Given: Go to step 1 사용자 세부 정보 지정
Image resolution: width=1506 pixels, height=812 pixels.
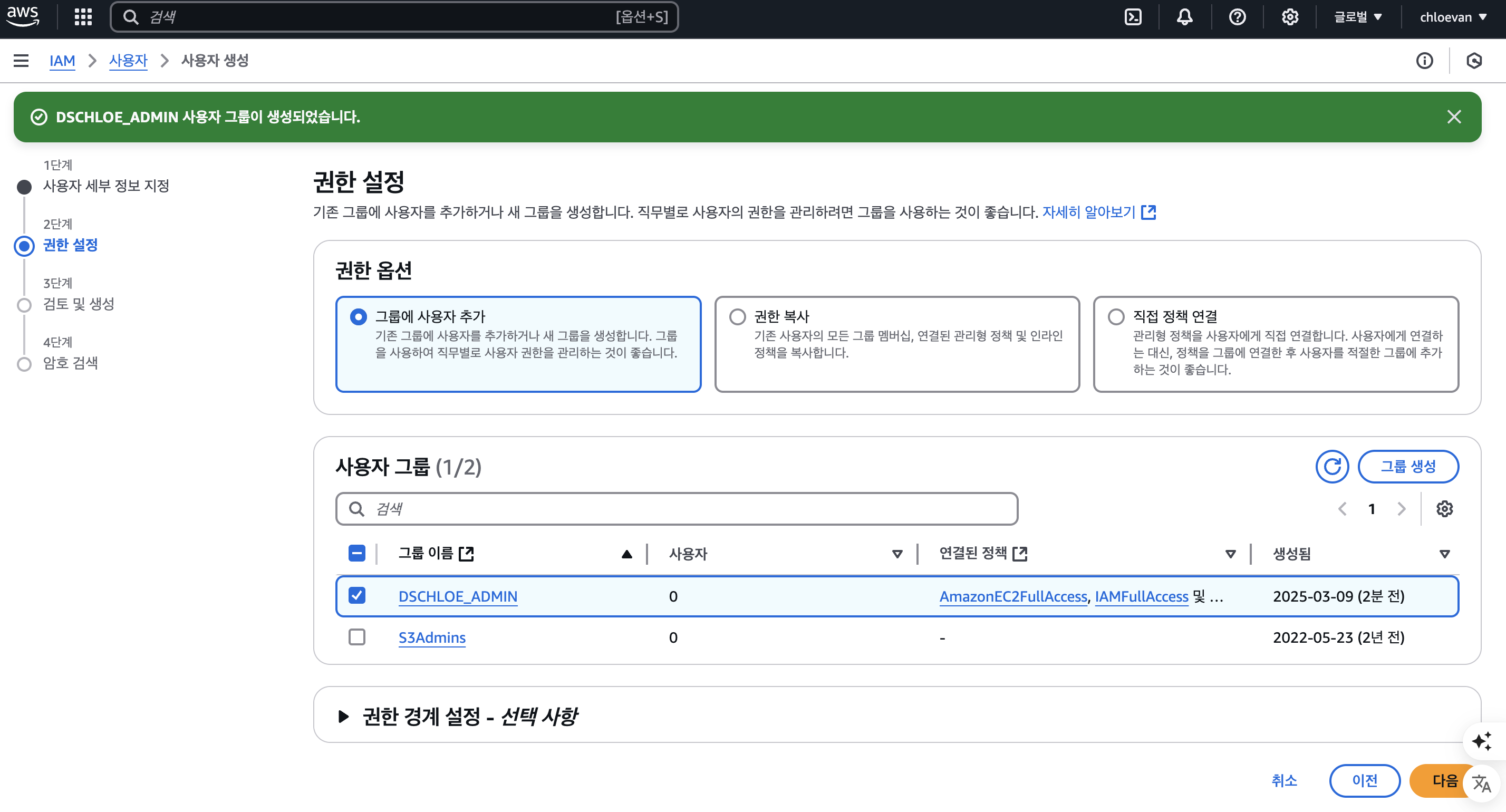Looking at the screenshot, I should 106,186.
